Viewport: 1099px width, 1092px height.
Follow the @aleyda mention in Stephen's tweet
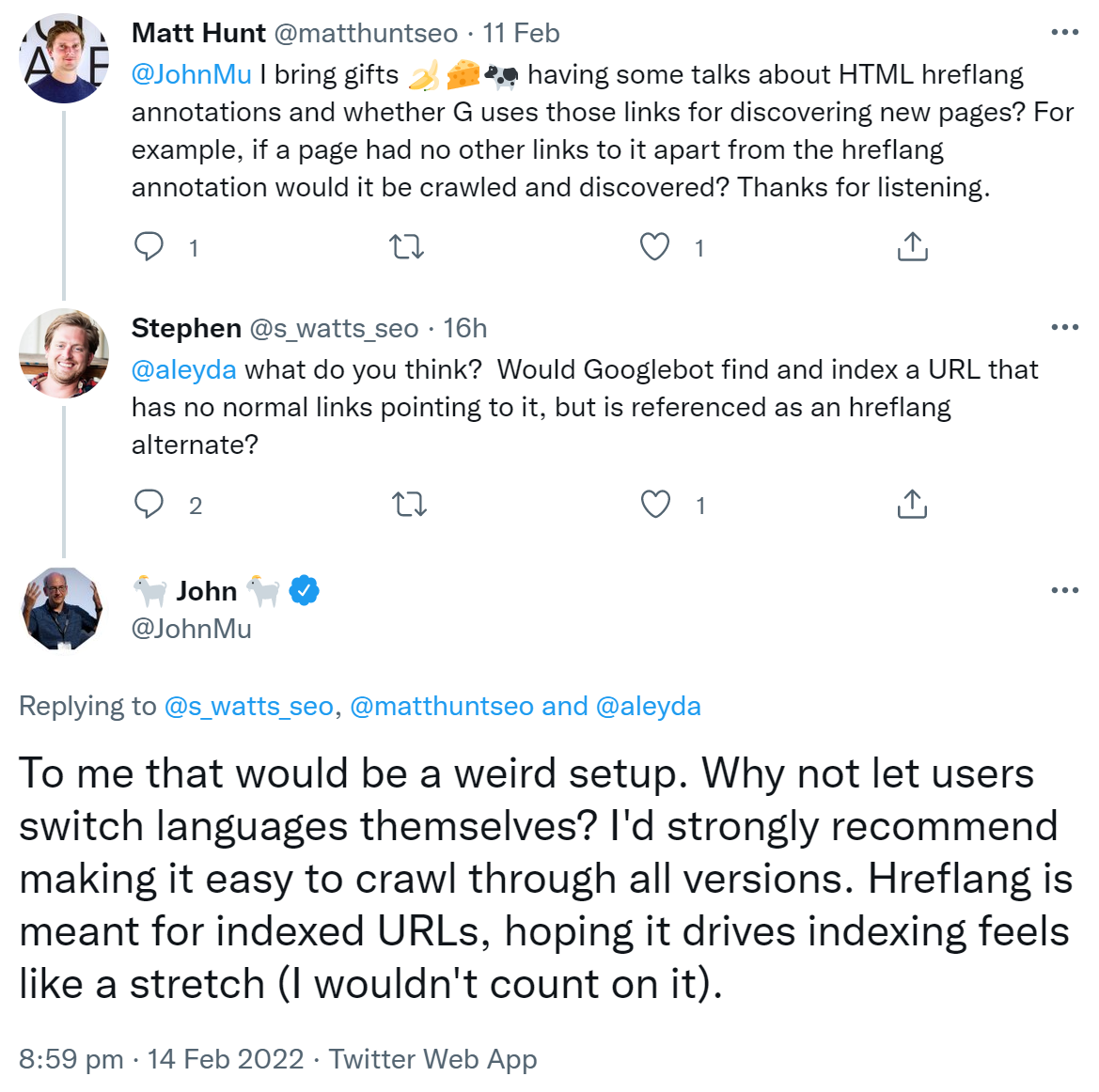click(x=184, y=370)
